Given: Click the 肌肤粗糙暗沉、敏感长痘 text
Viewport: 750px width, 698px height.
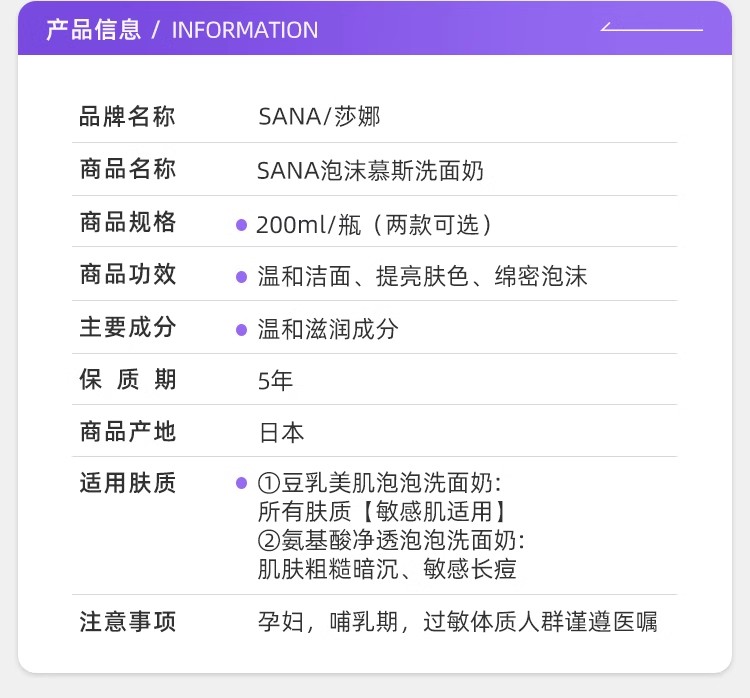Looking at the screenshot, I should (x=387, y=569).
